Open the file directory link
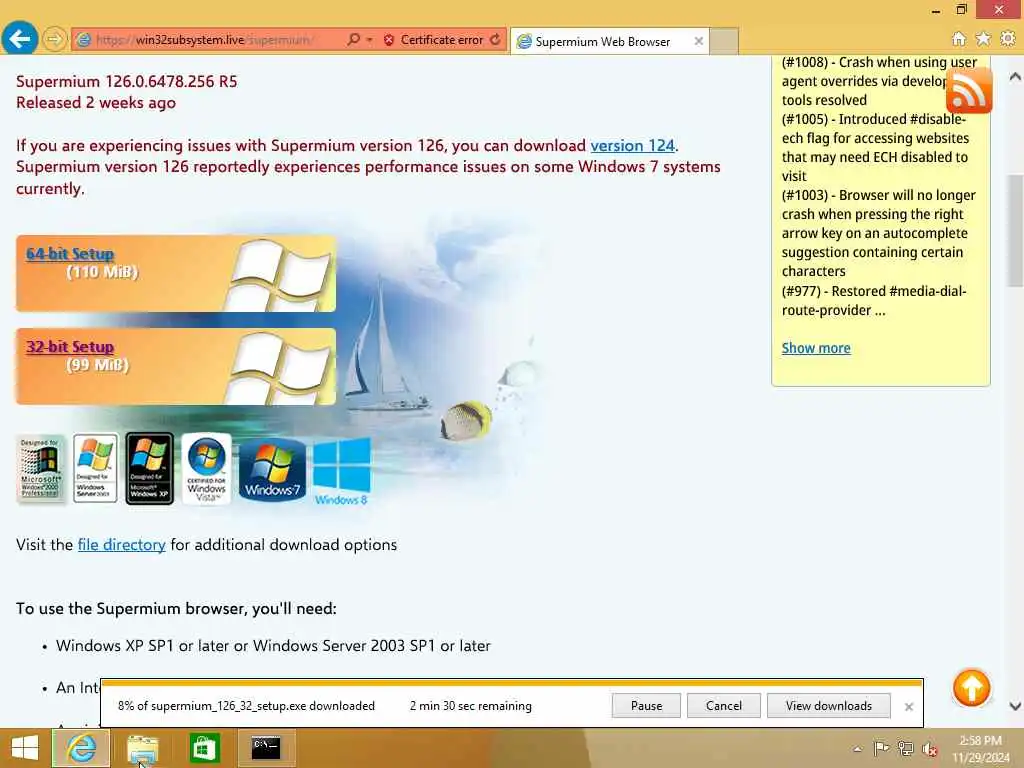1024x768 pixels. pos(121,545)
